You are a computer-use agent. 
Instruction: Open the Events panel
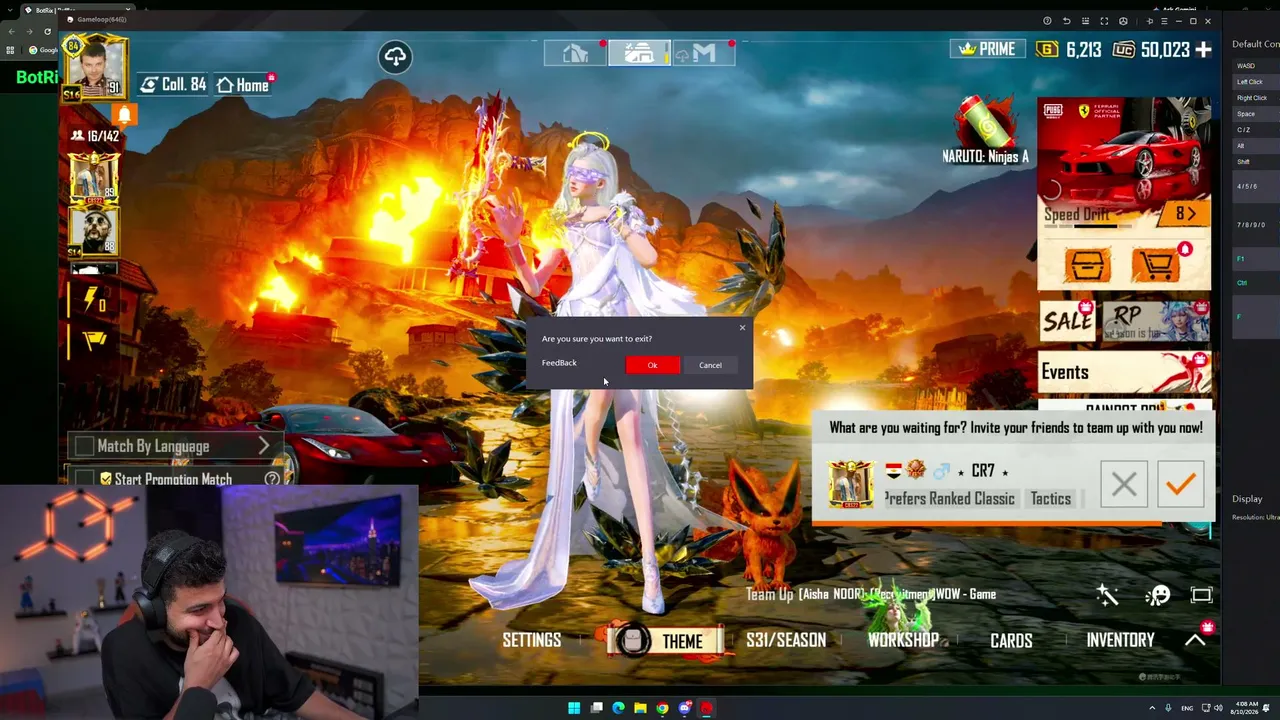[x=1124, y=372]
